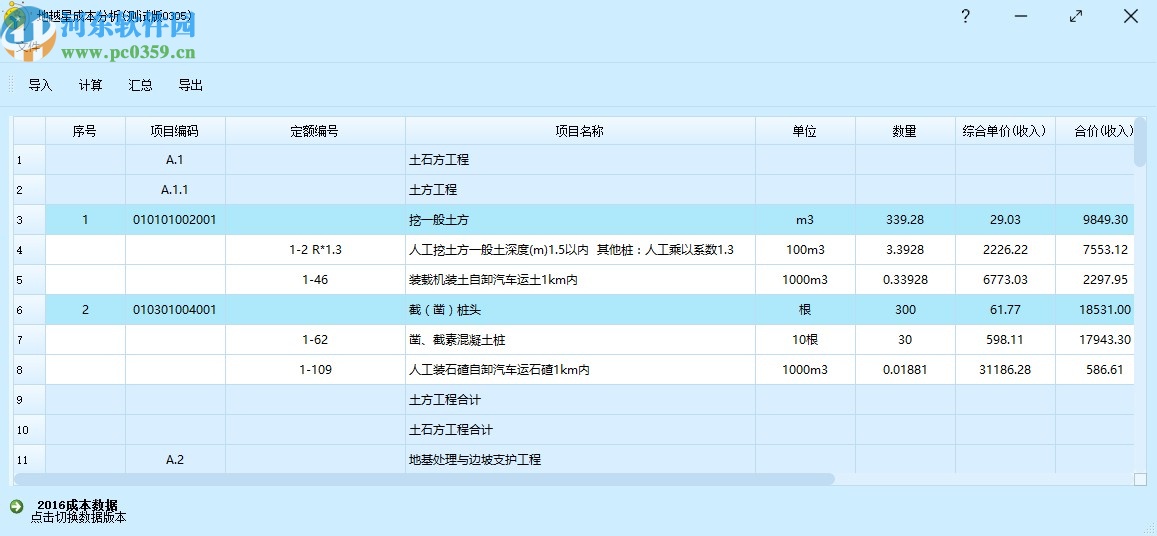
Task: Click the 土石方工程 name cell
Action: 580,159
